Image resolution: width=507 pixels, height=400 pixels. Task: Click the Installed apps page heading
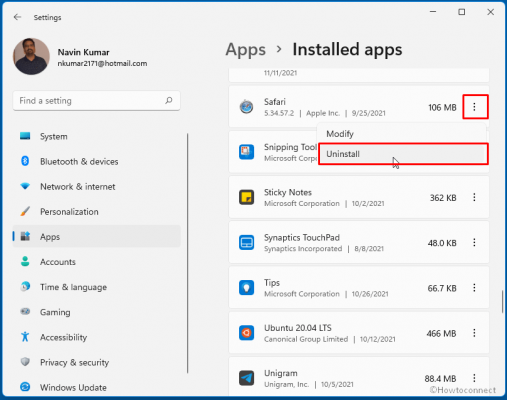347,50
